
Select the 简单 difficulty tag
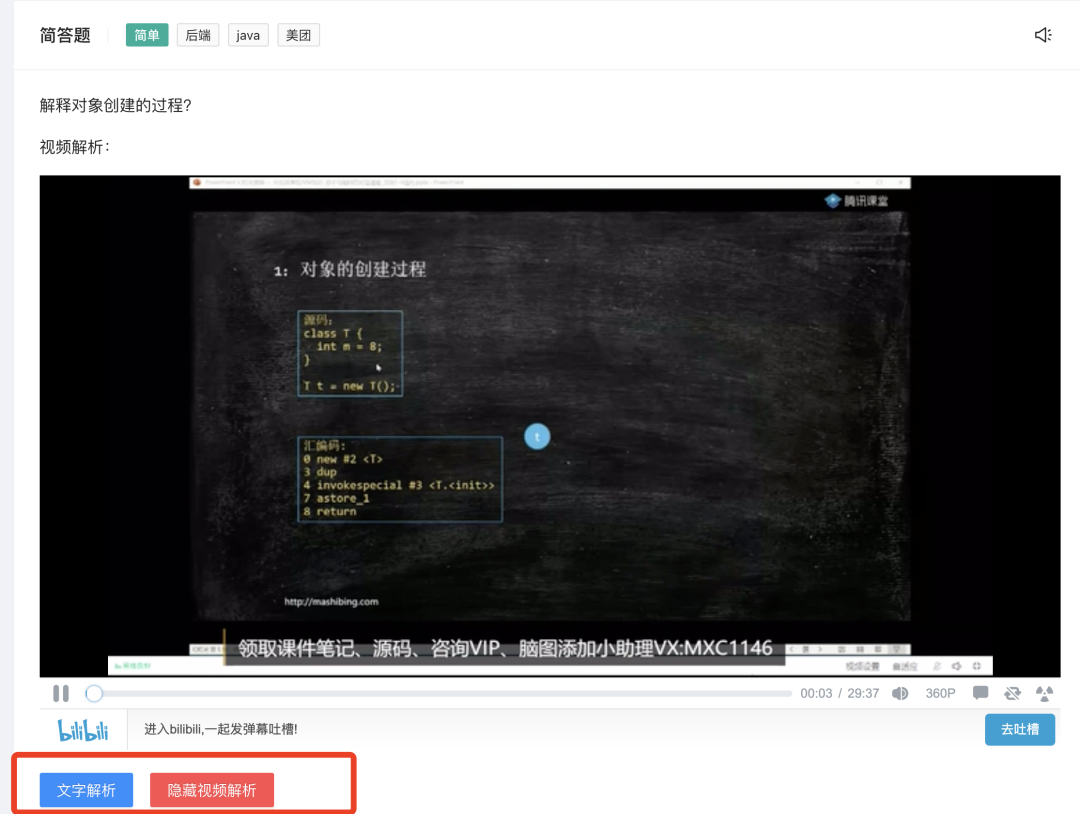147,35
